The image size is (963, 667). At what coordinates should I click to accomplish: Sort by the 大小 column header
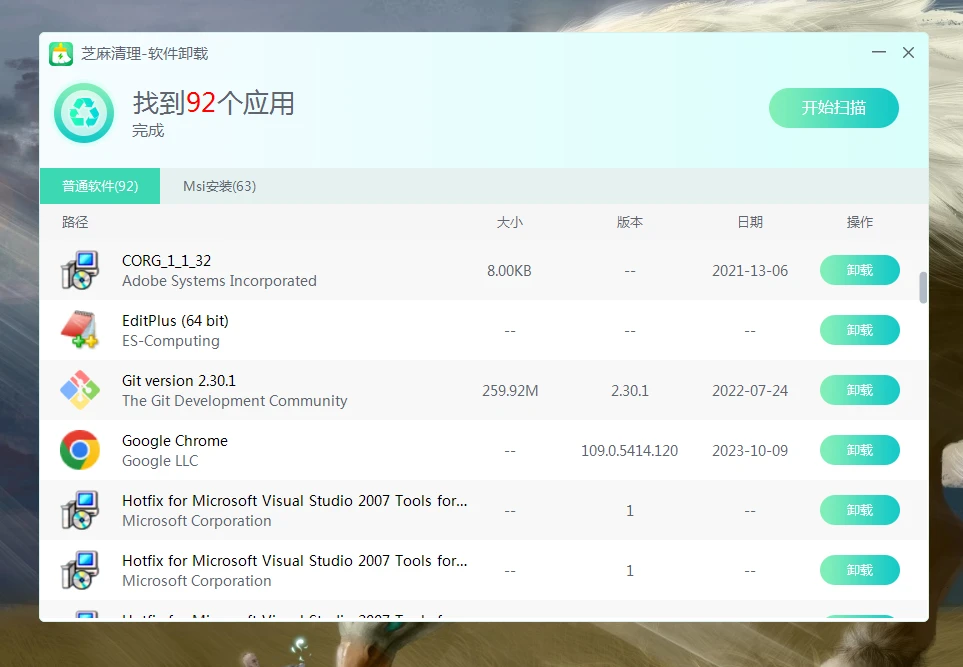[509, 222]
